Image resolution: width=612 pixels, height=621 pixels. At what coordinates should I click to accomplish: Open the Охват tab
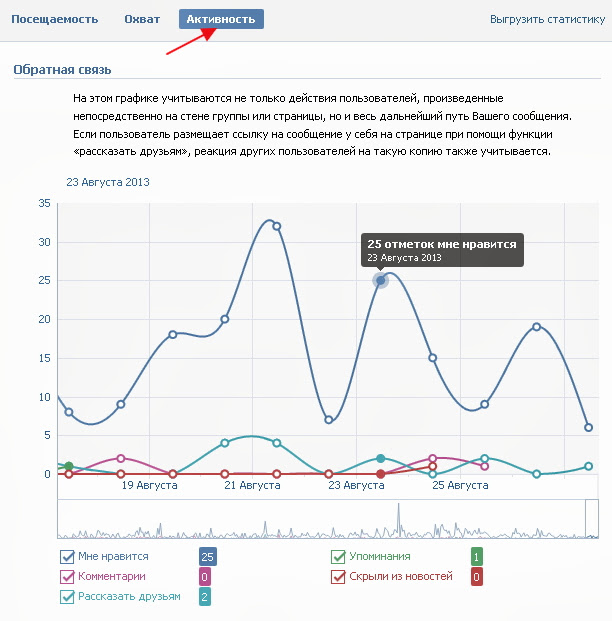[x=142, y=19]
